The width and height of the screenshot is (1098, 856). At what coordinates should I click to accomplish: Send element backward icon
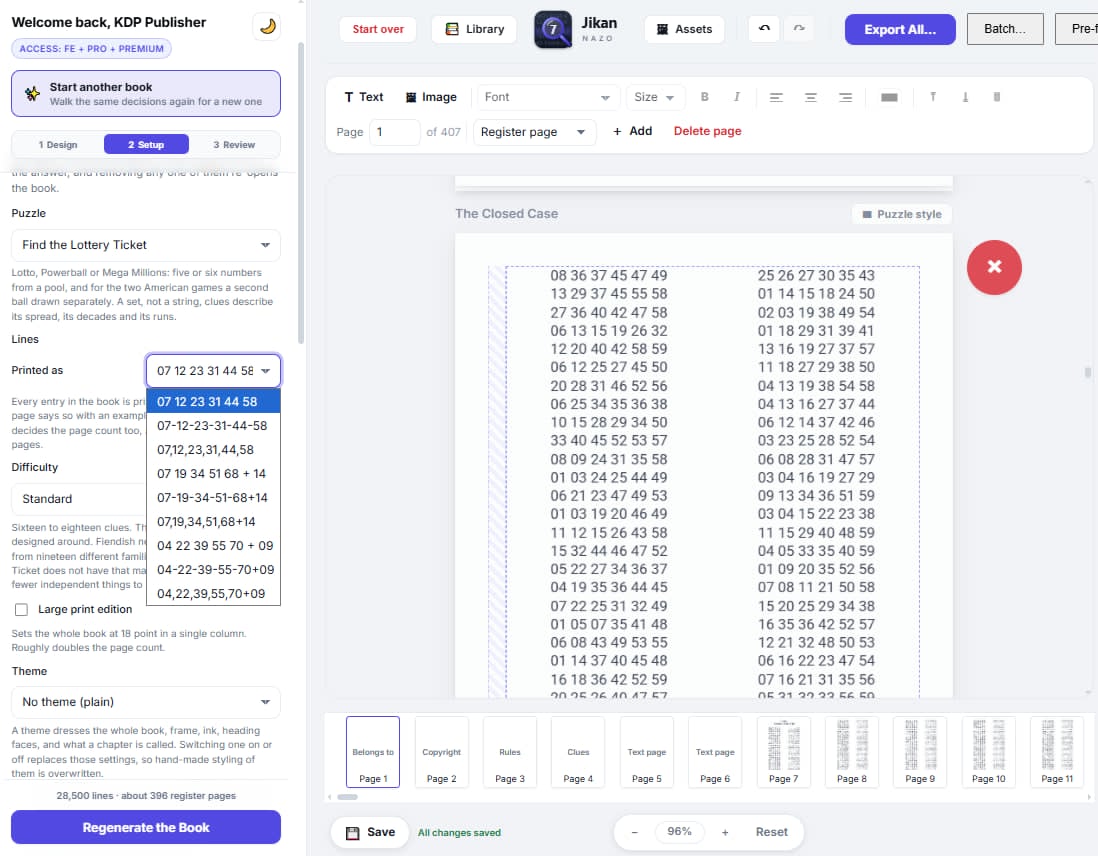click(965, 97)
